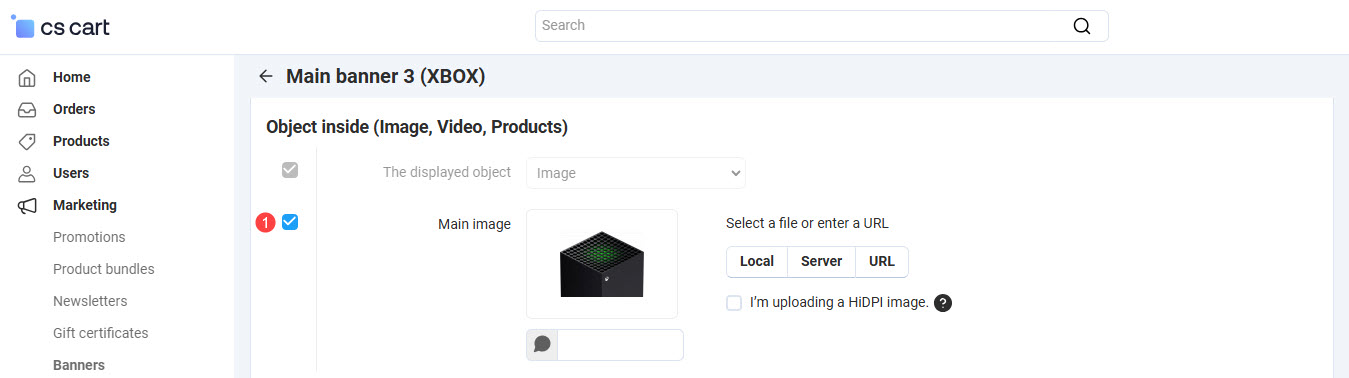Click the image alt text input field
1349x378 pixels.
pyautogui.click(x=620, y=345)
